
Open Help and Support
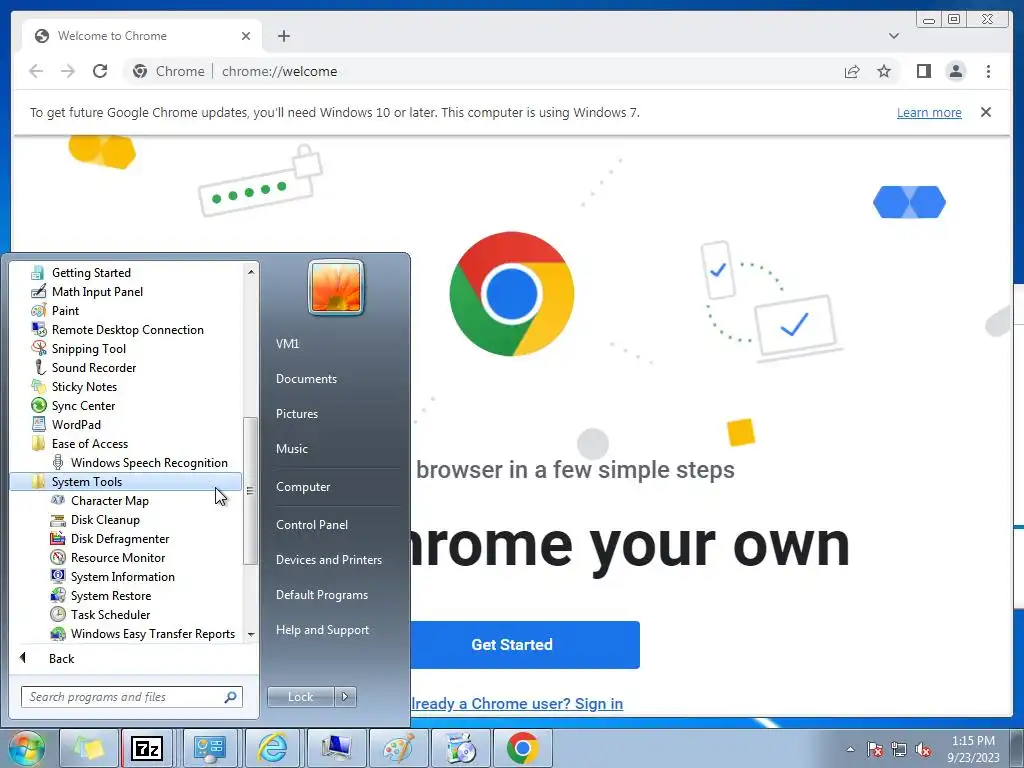[322, 630]
